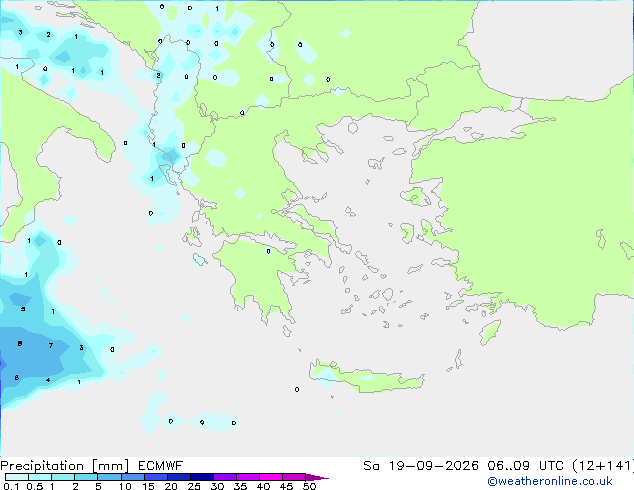Click the arrow tip above 50 mm
The height and width of the screenshot is (490, 634).
click(x=317, y=477)
